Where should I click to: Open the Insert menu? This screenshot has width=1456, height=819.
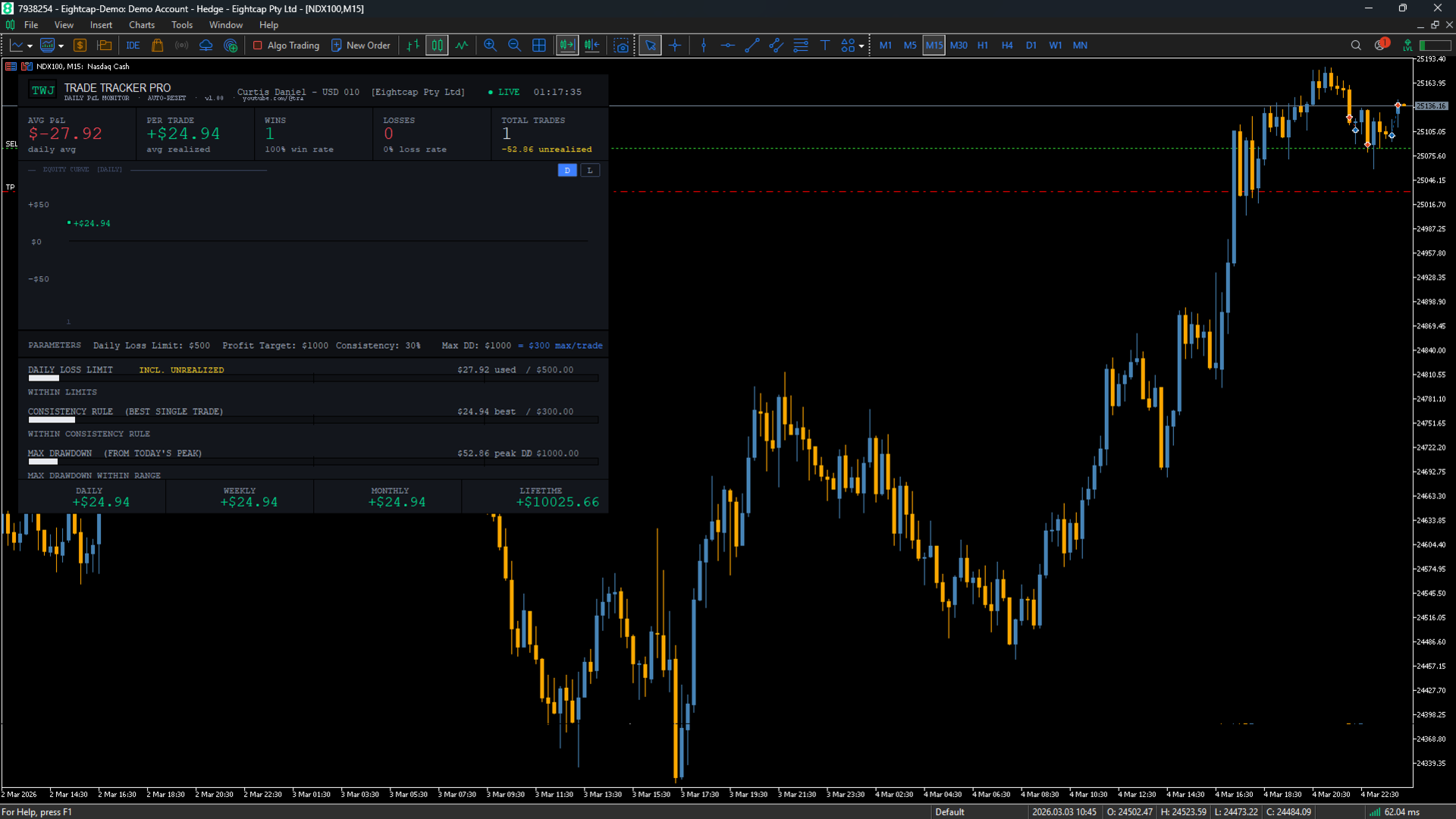pos(101,25)
